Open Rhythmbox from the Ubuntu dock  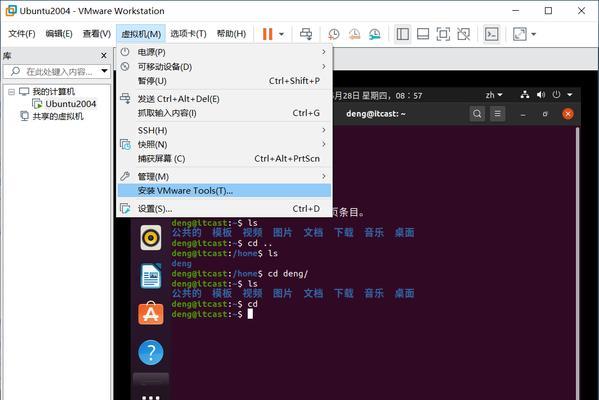coord(151,238)
